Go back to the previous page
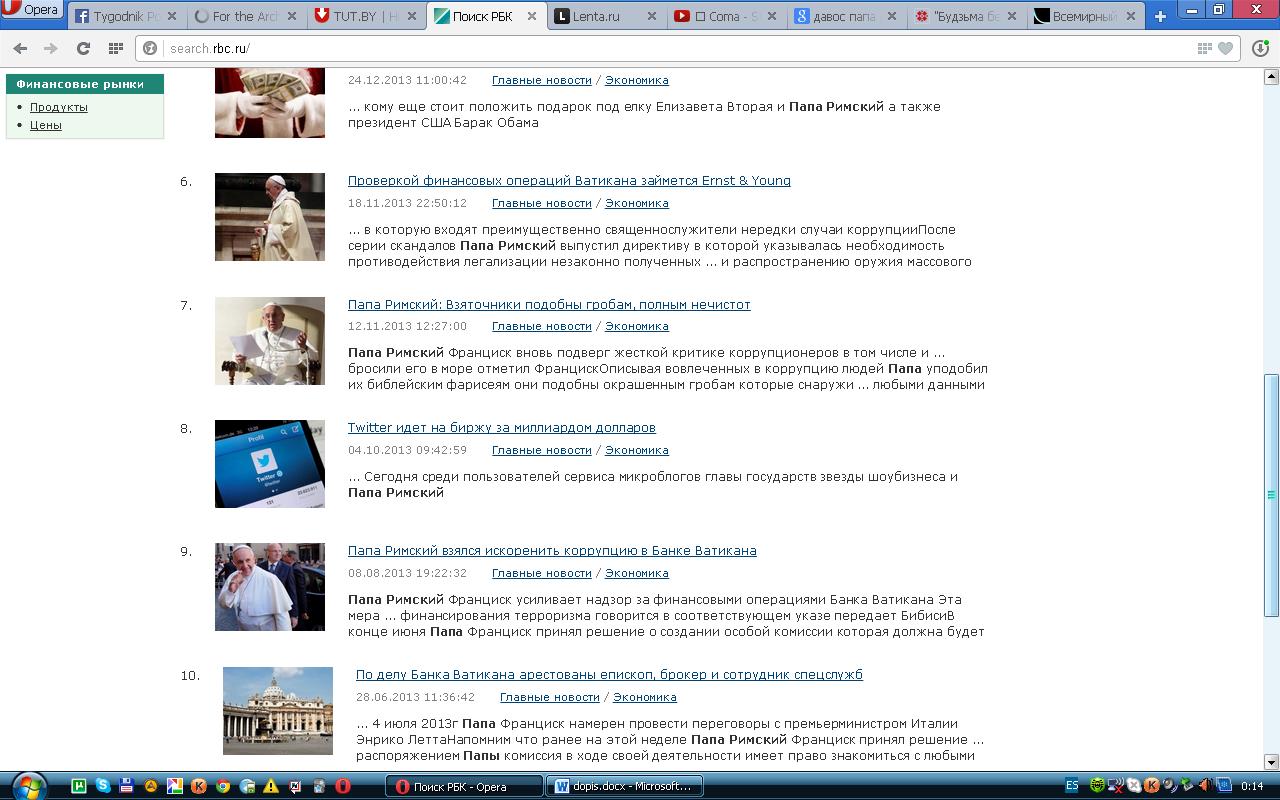The height and width of the screenshot is (800, 1280). click(x=21, y=49)
